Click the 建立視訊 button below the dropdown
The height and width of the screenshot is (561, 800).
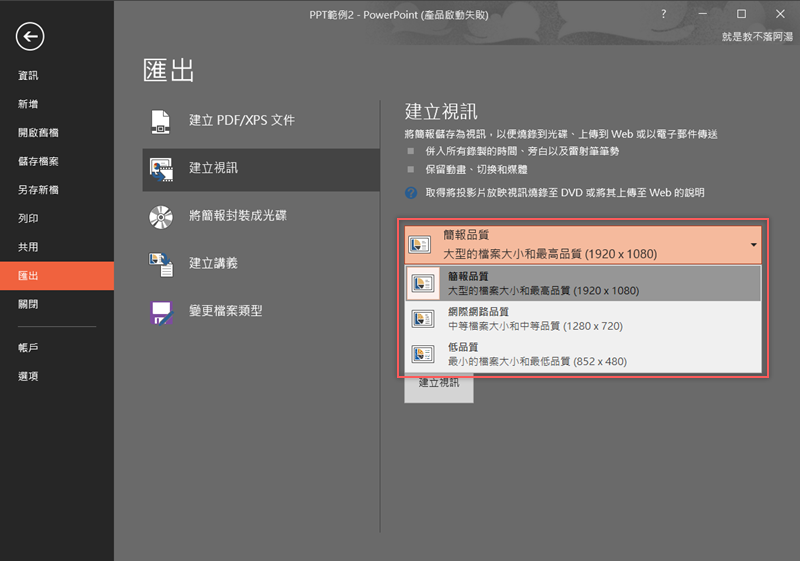point(439,388)
